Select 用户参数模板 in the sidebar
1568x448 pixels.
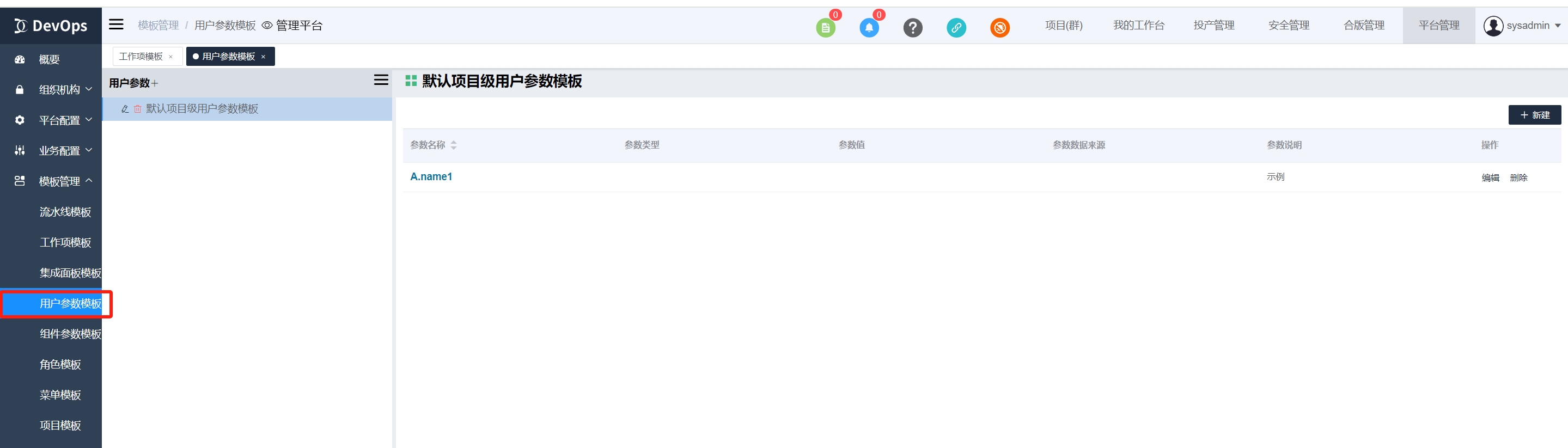pos(71,303)
